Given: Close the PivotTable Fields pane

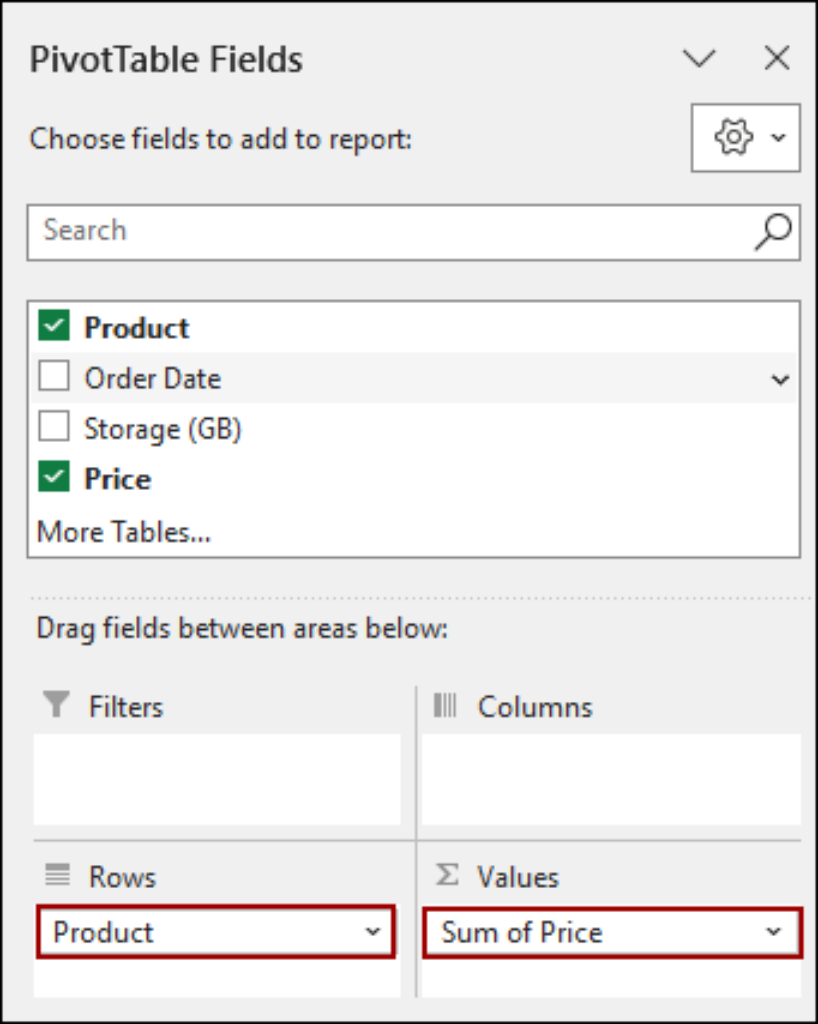Looking at the screenshot, I should (x=777, y=58).
